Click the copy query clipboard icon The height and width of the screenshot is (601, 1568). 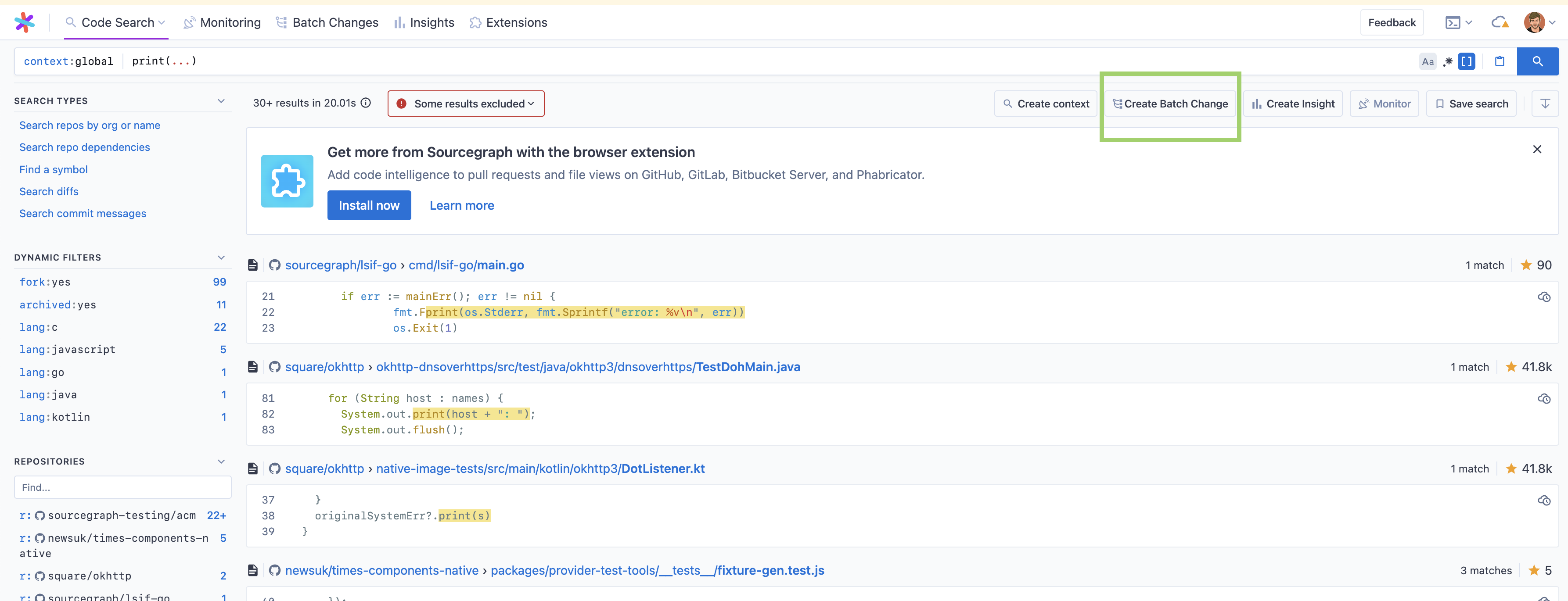1499,61
